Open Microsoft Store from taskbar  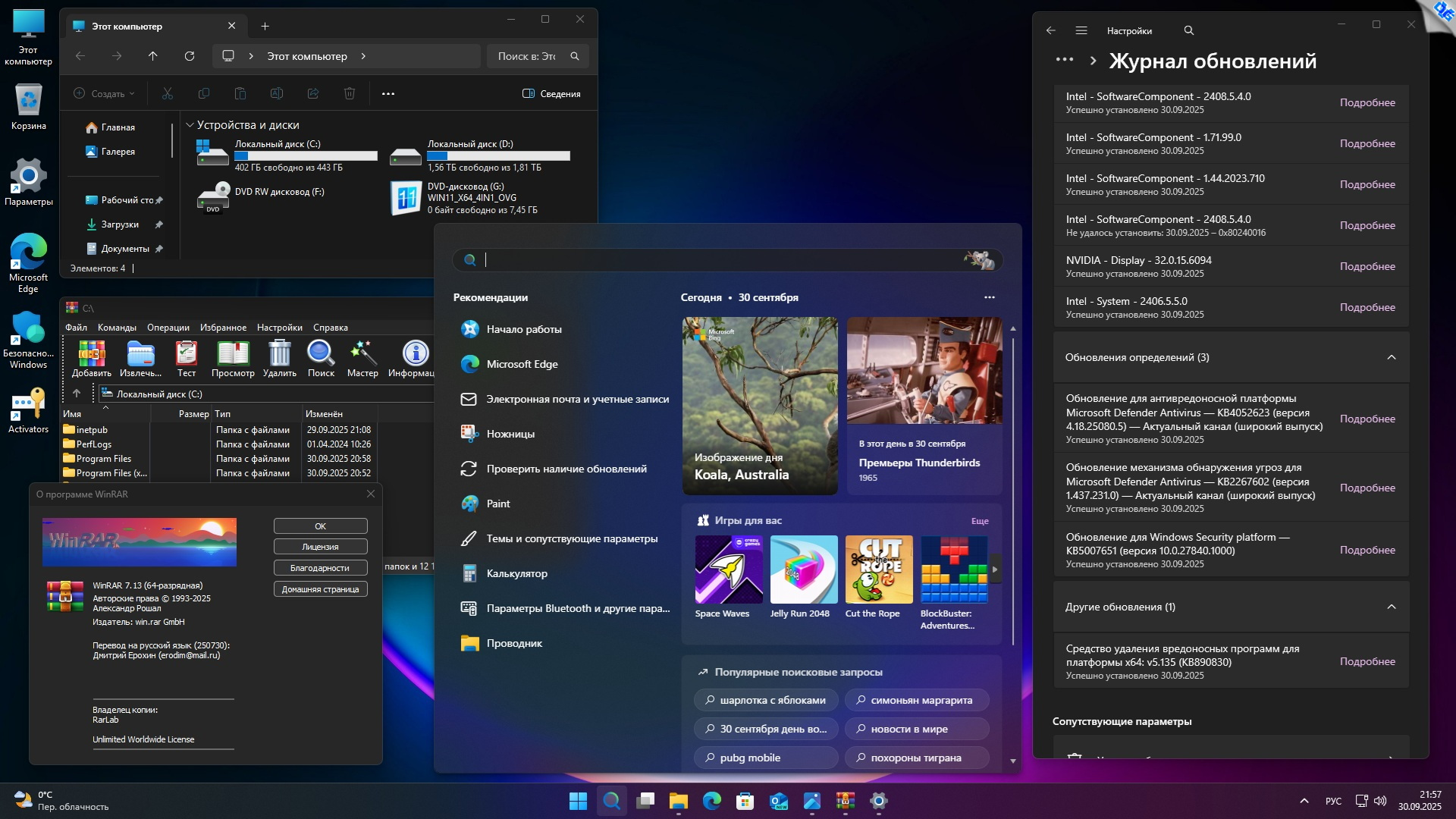[x=745, y=801]
